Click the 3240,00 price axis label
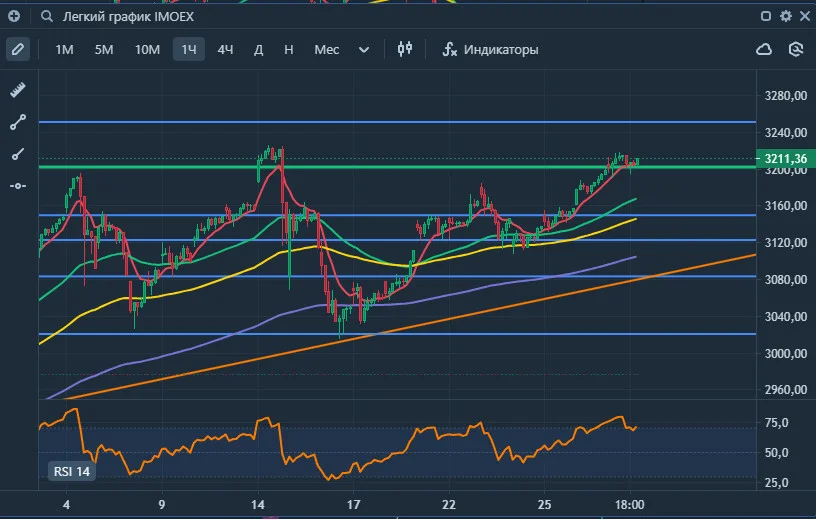This screenshot has height=520, width=816. pyautogui.click(x=785, y=133)
